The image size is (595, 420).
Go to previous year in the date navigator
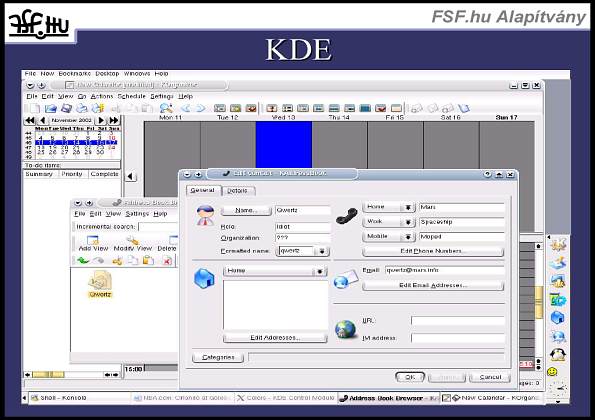pyautogui.click(x=30, y=121)
